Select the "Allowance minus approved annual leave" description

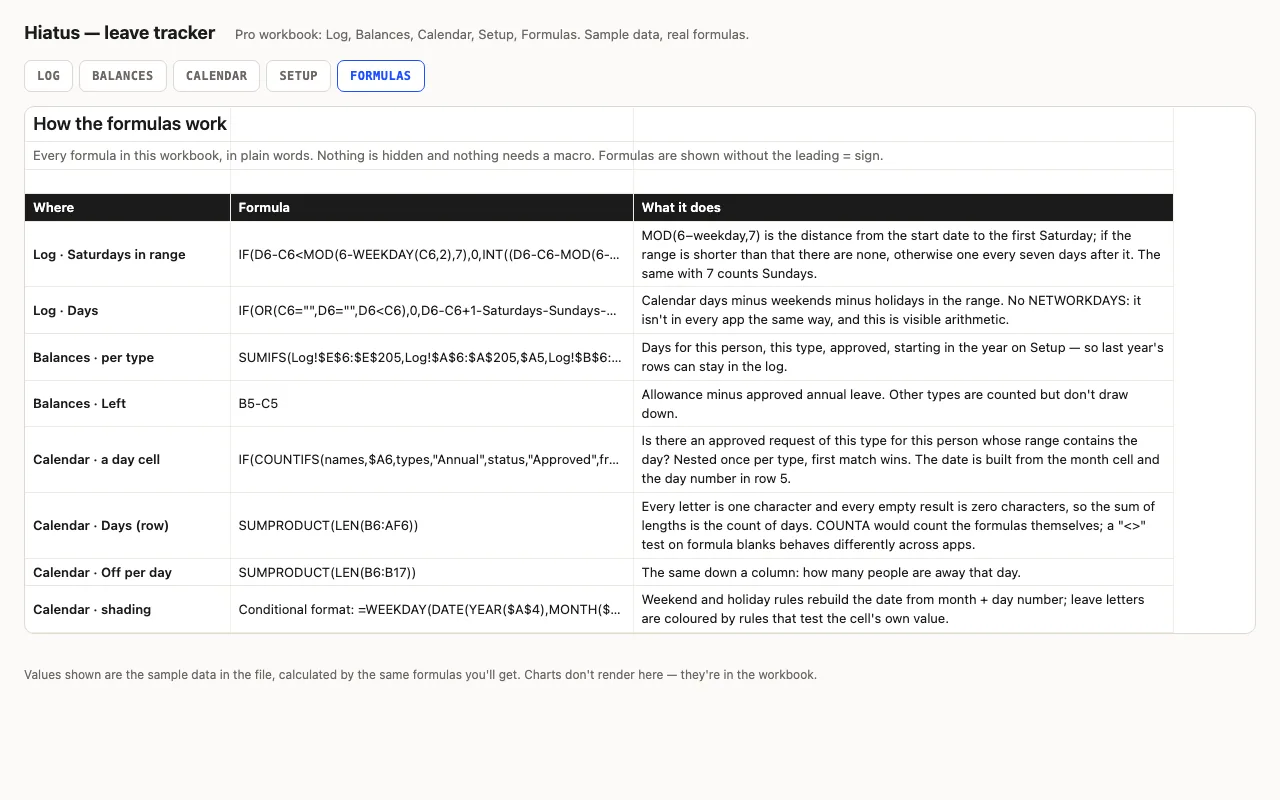click(x=903, y=404)
